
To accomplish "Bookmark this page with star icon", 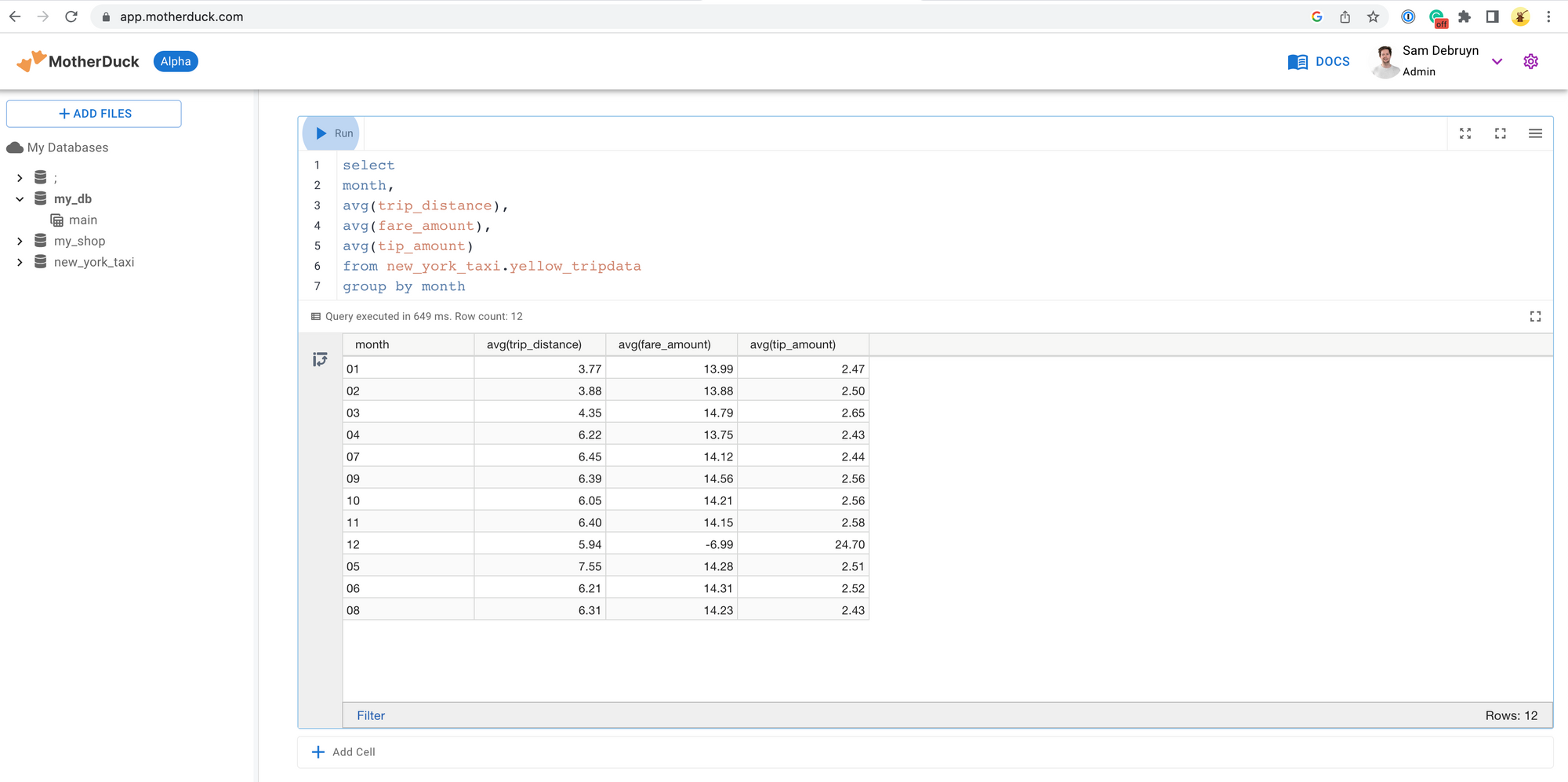I will pos(1373,16).
